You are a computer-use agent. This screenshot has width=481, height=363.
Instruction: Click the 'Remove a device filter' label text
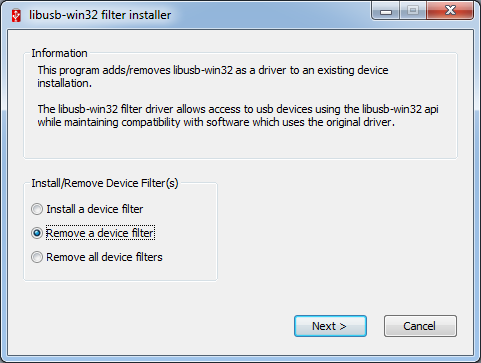(100, 233)
